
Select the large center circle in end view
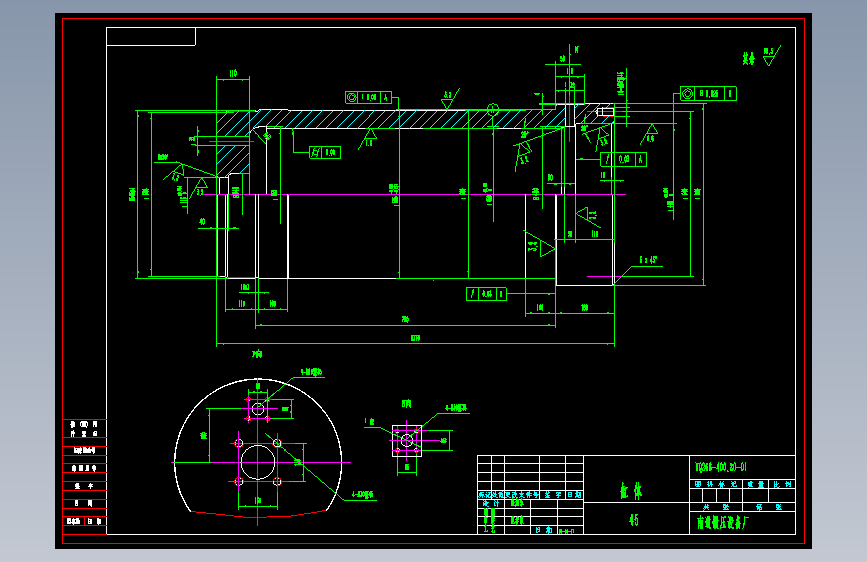(x=258, y=462)
